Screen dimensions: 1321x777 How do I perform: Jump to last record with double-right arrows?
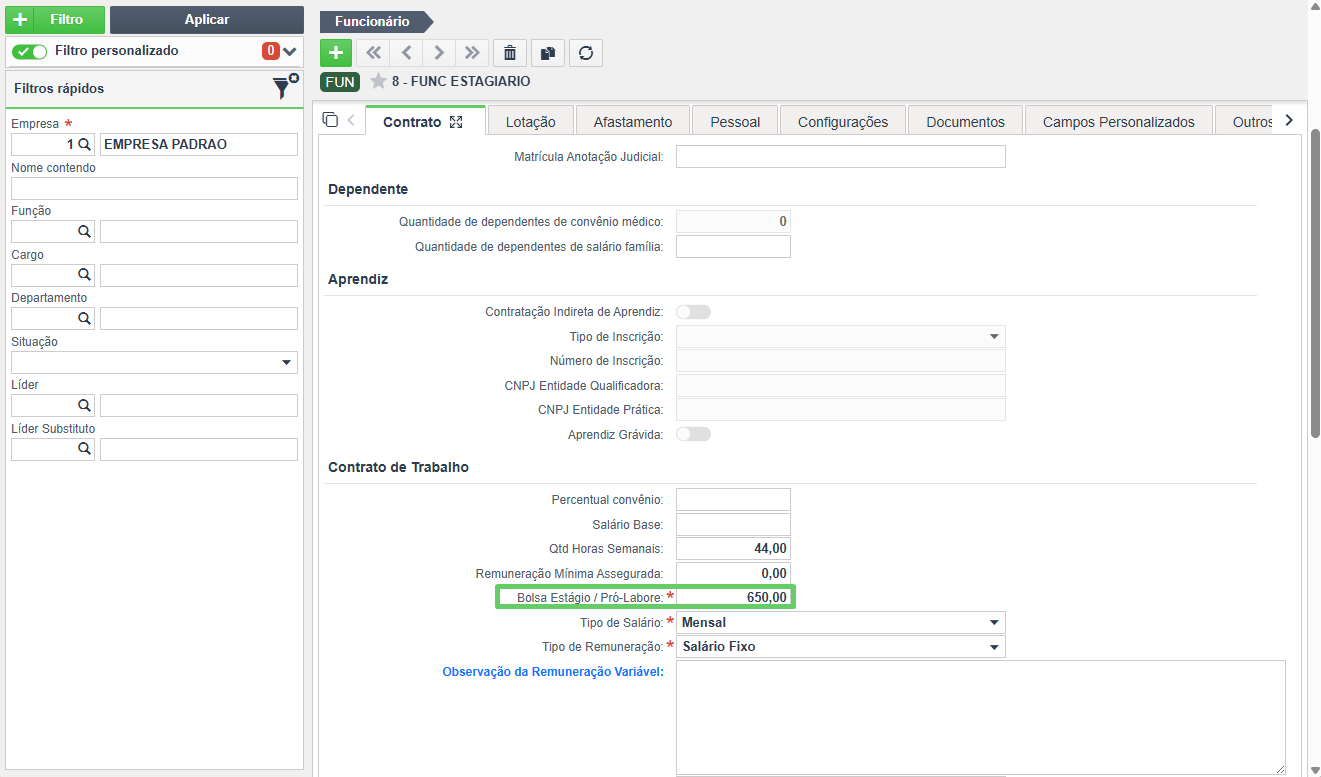click(x=472, y=53)
